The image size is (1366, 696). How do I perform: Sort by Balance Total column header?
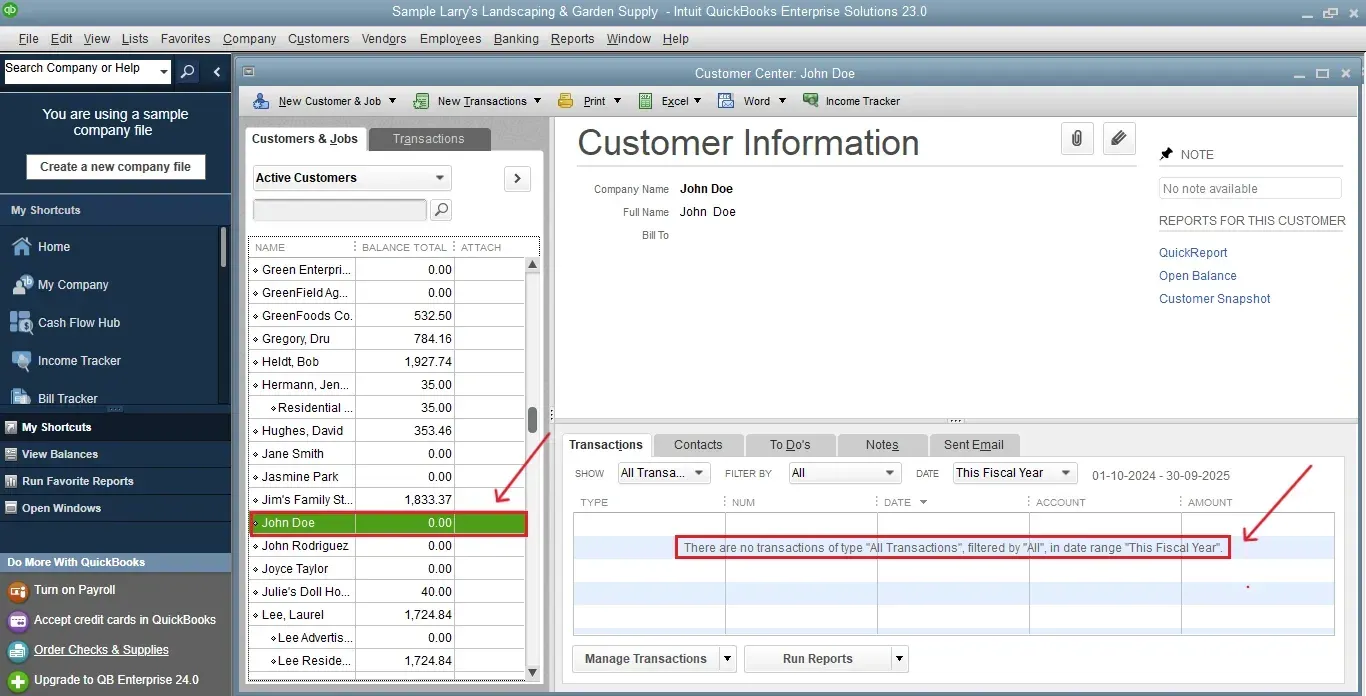pyautogui.click(x=404, y=247)
